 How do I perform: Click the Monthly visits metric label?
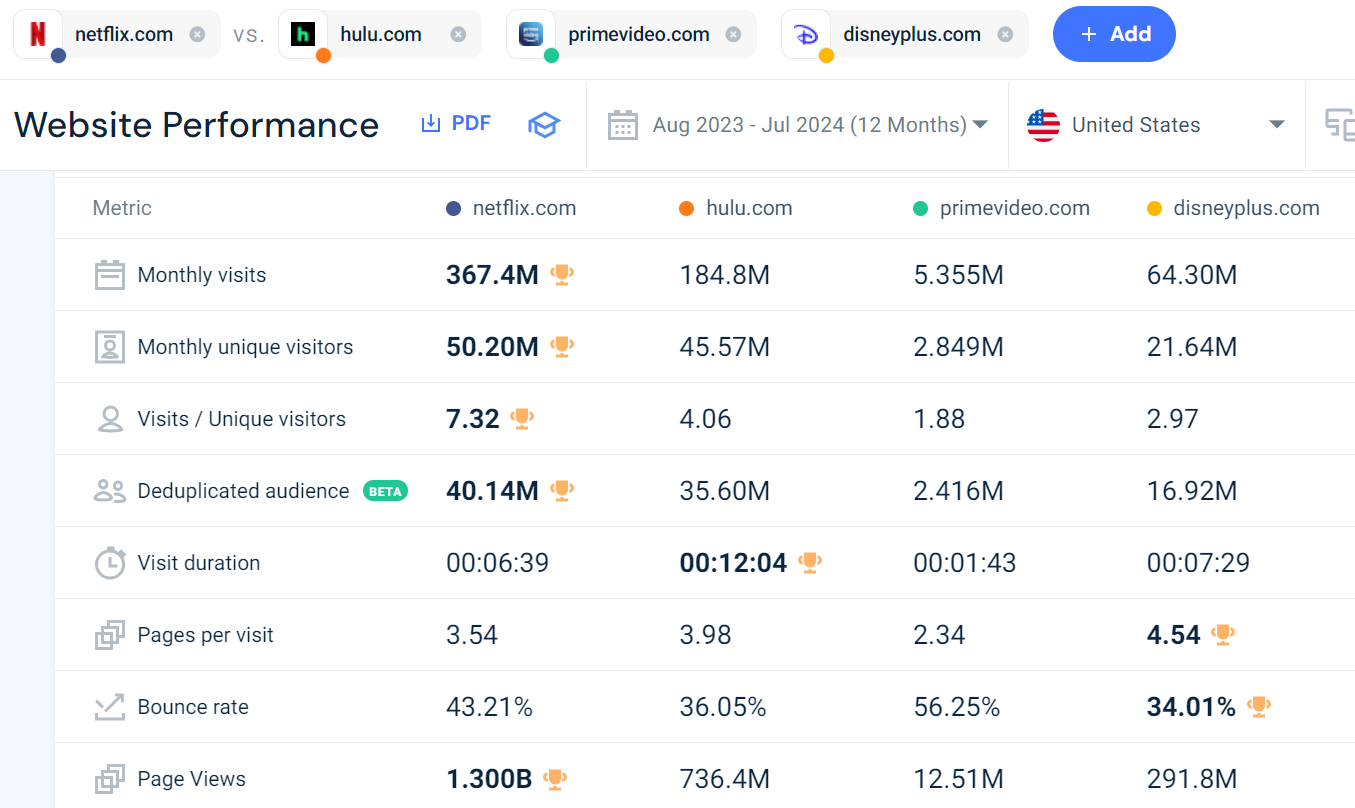point(202,275)
